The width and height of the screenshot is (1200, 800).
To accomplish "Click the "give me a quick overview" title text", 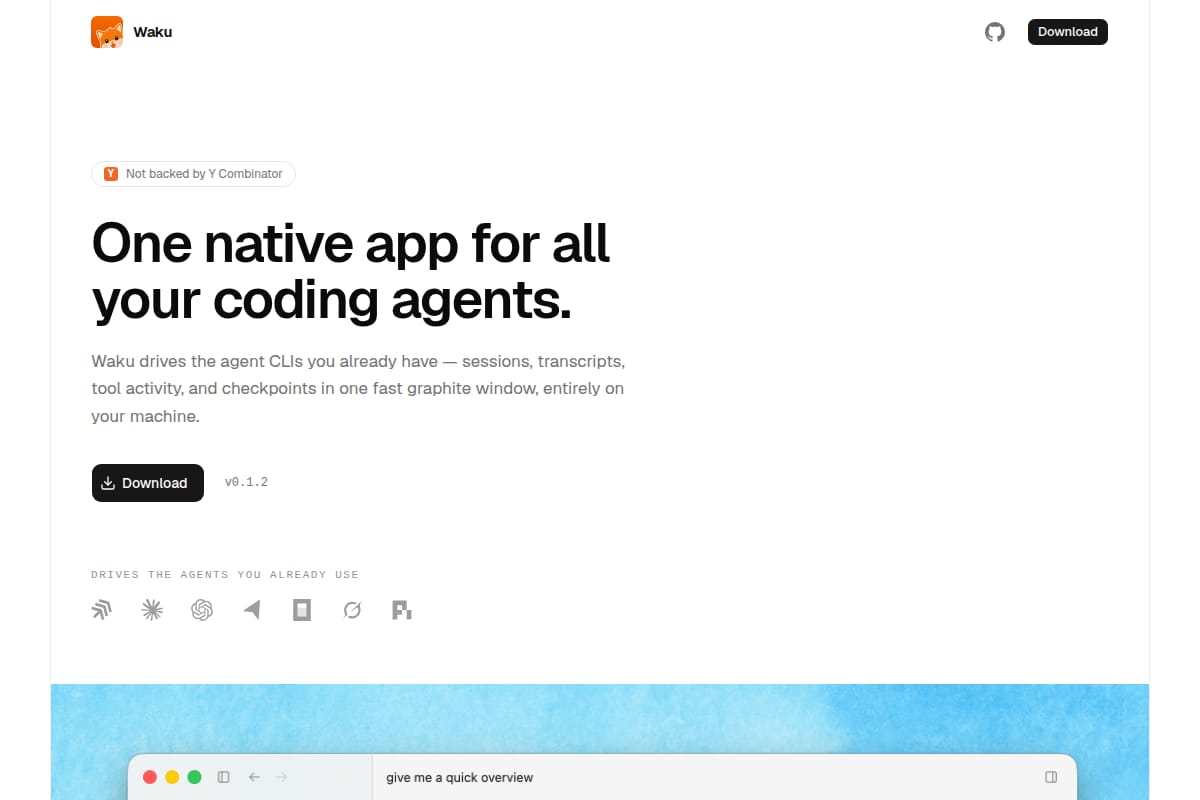I will [x=460, y=778].
